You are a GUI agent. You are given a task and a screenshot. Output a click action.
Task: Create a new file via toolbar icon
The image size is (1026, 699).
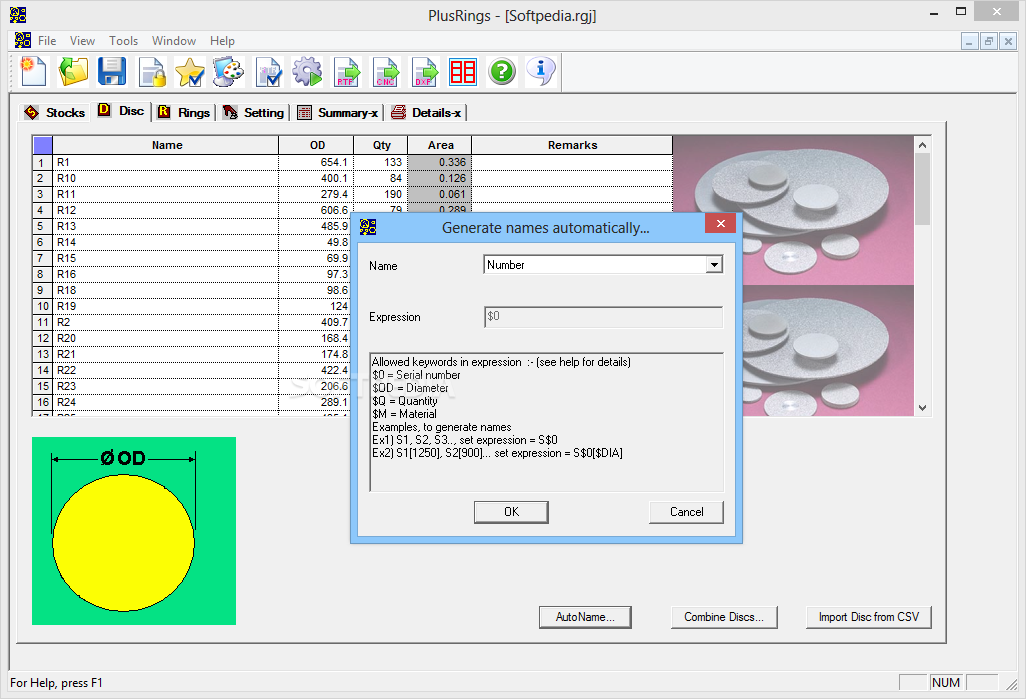pos(34,71)
